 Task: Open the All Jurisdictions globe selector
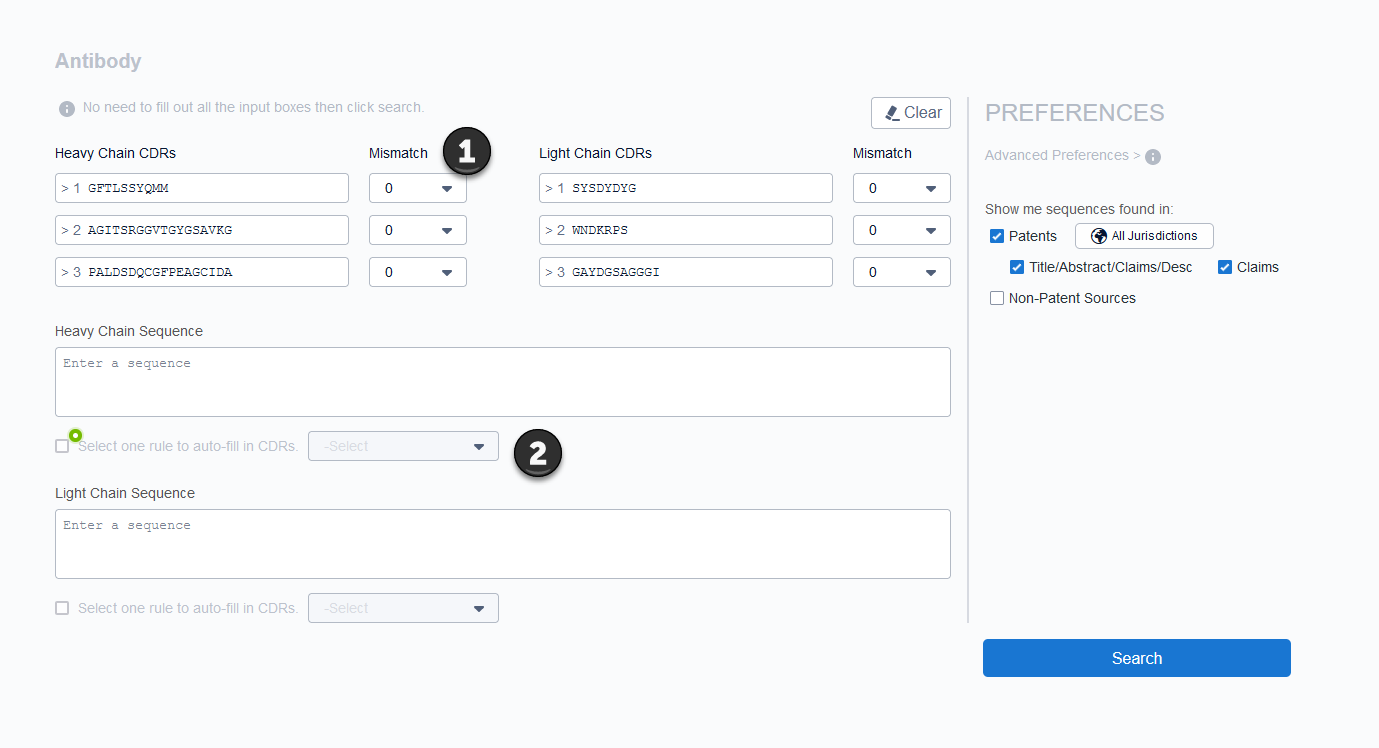tap(1144, 236)
